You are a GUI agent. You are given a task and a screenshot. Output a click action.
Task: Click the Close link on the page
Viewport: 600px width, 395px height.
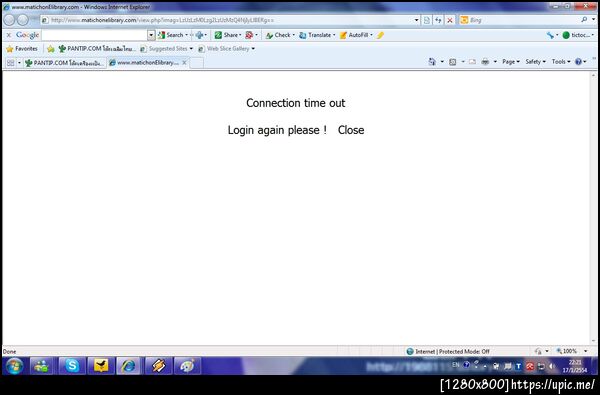tap(351, 130)
